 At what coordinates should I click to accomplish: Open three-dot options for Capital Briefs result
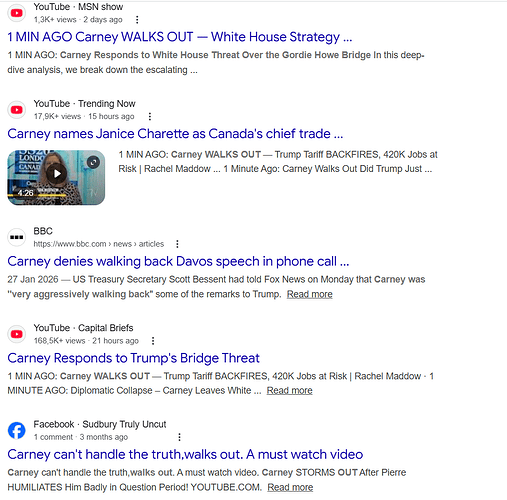pos(153,341)
